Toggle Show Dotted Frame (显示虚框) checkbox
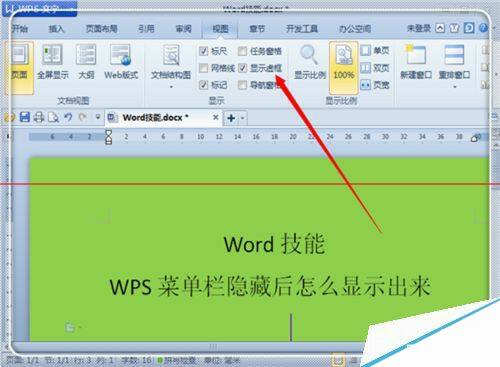The image size is (500, 367). [x=242, y=68]
